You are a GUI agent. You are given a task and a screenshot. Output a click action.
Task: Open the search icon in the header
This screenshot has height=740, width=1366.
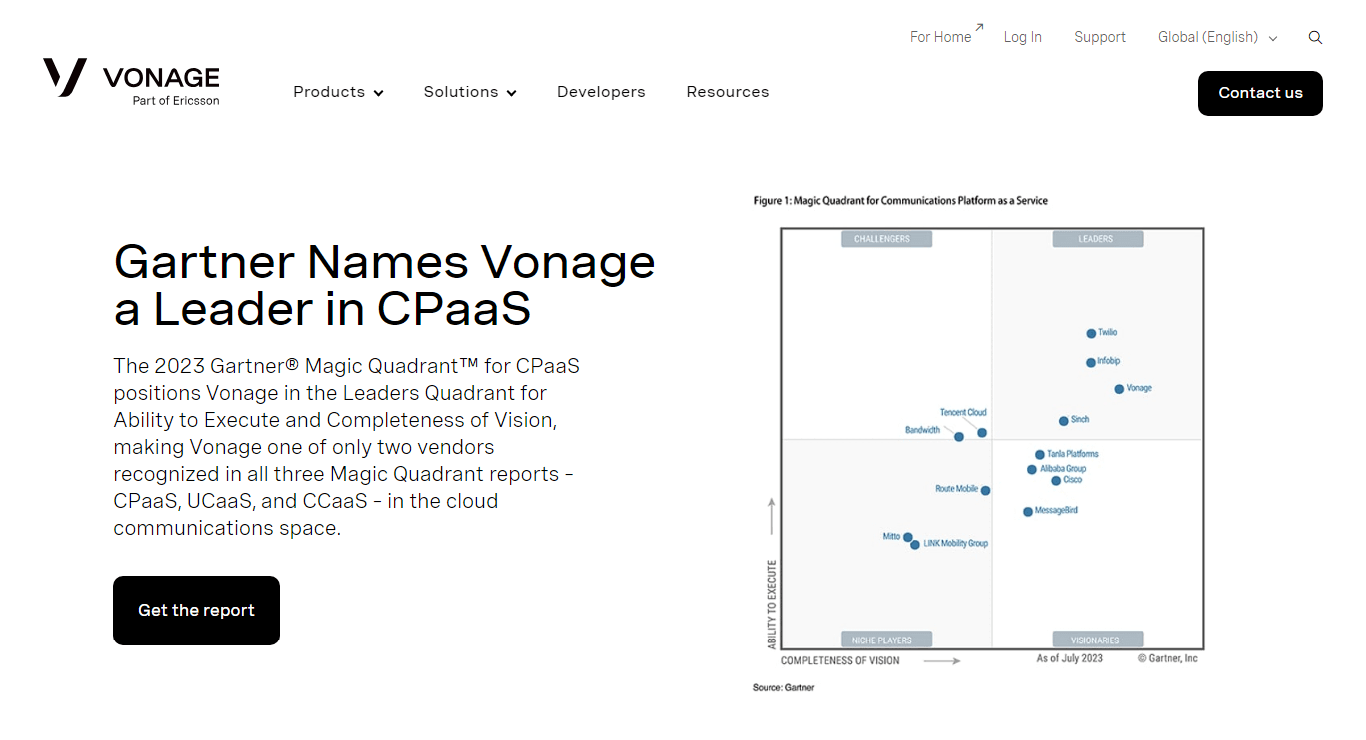pyautogui.click(x=1315, y=36)
